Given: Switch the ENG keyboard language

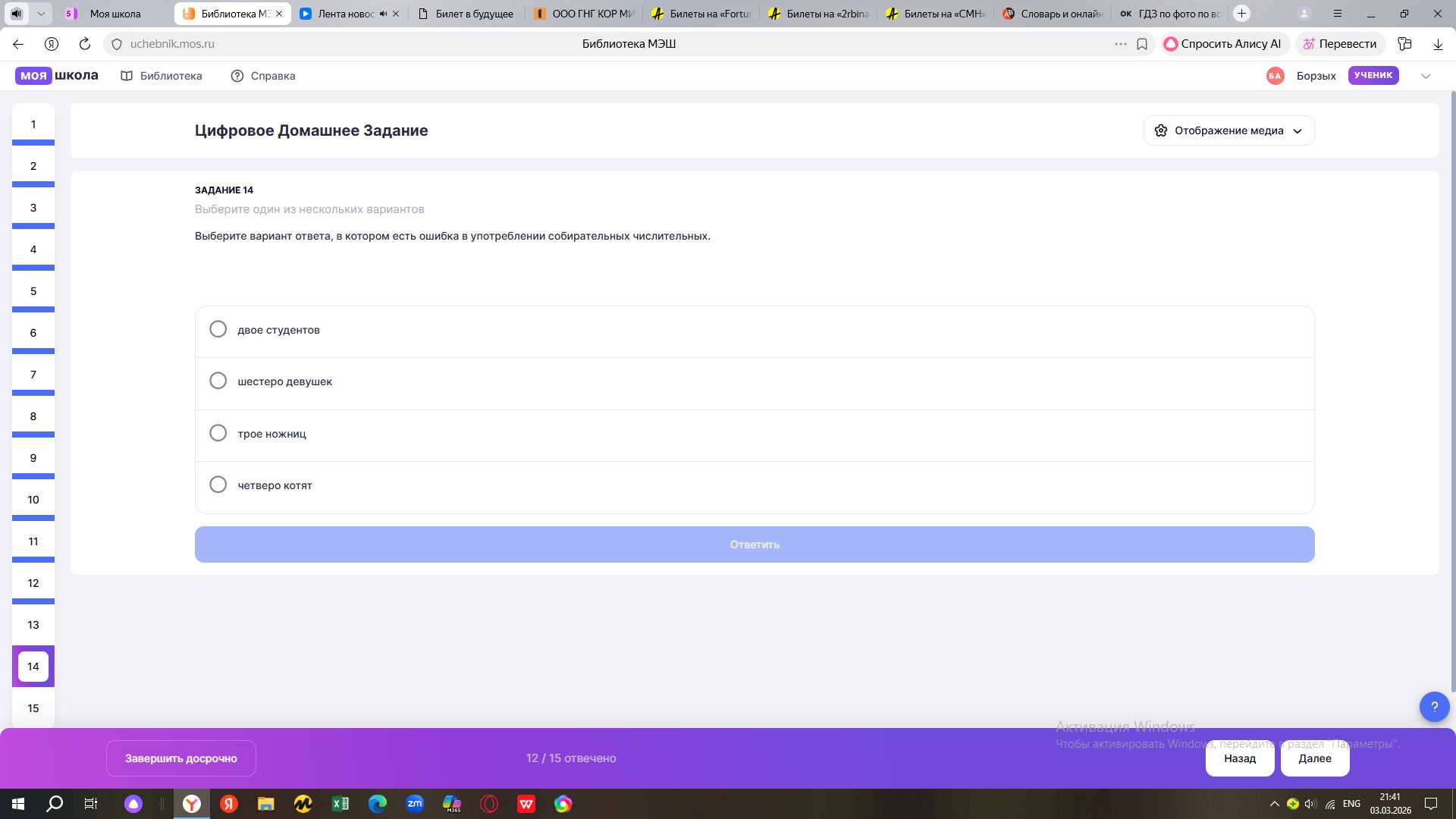Looking at the screenshot, I should click(1351, 804).
